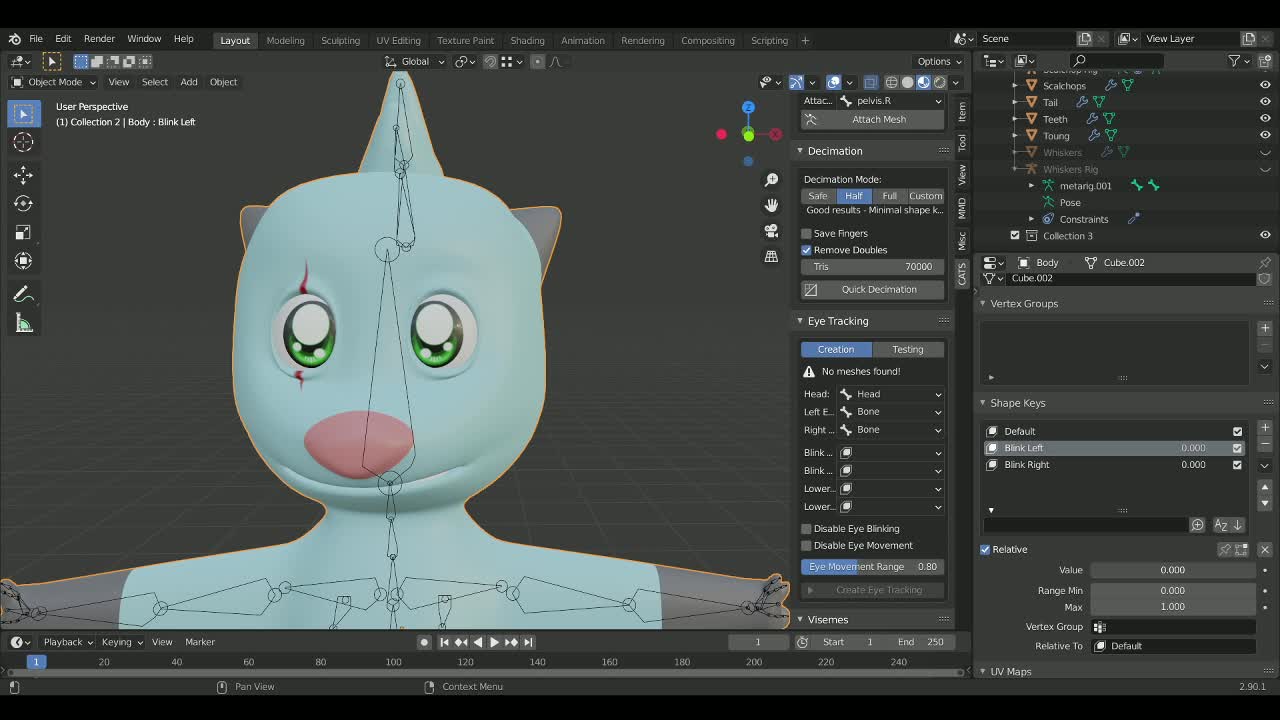
Task: Uncheck Remove Doubles
Action: [806, 250]
